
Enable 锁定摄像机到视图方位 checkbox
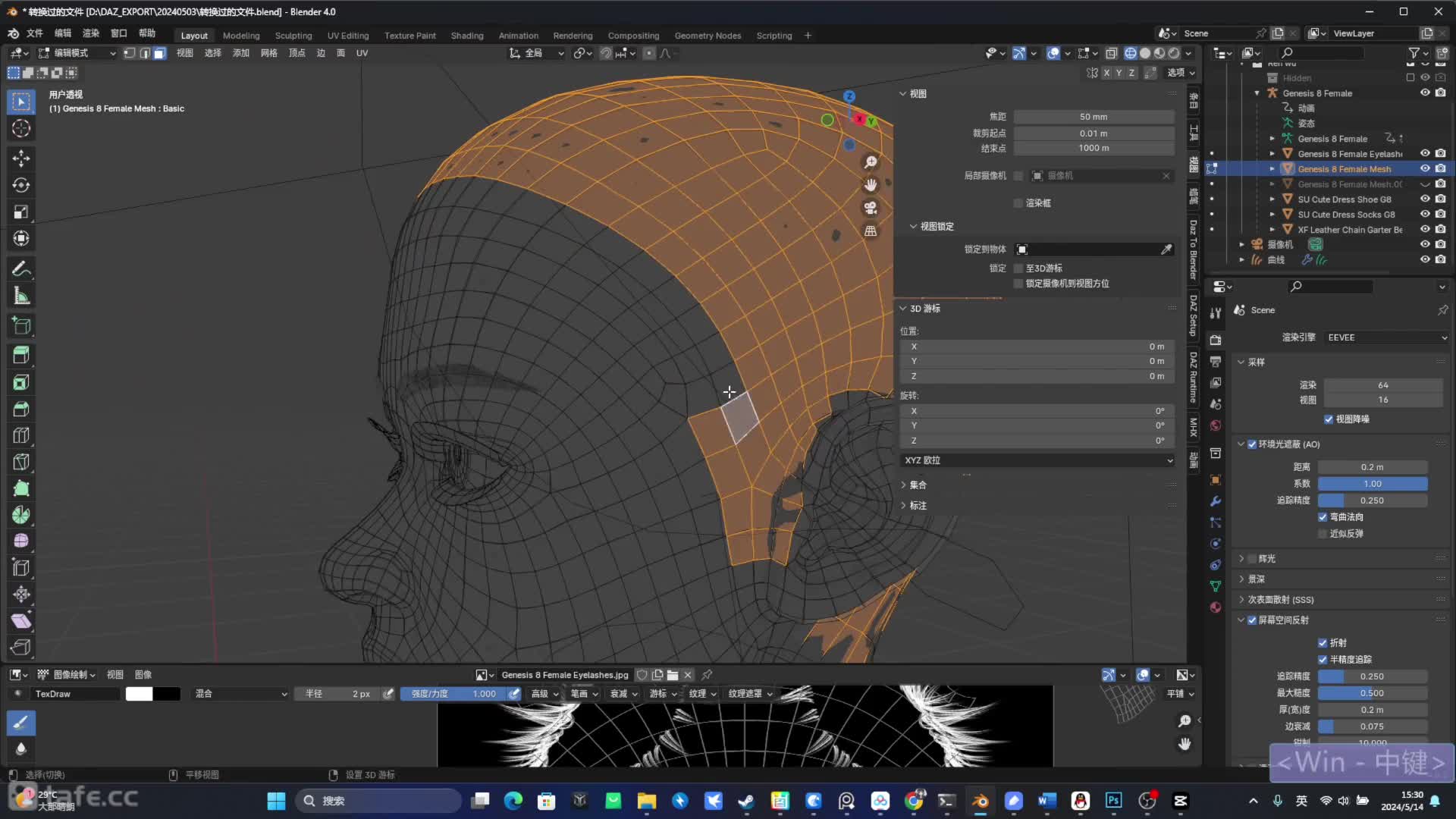point(1018,284)
